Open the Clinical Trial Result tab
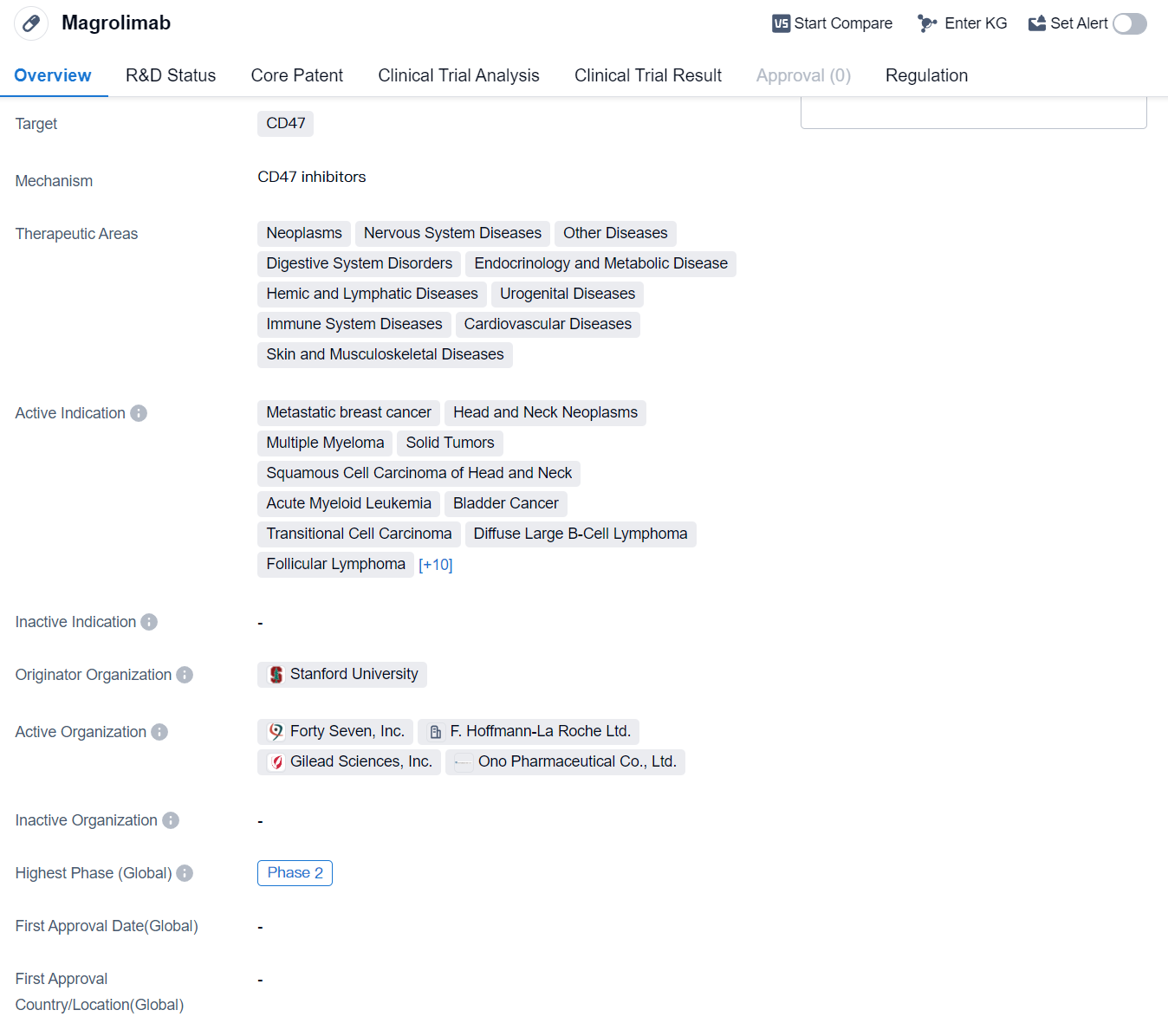Screen dimensions: 1168x1036 point(647,75)
